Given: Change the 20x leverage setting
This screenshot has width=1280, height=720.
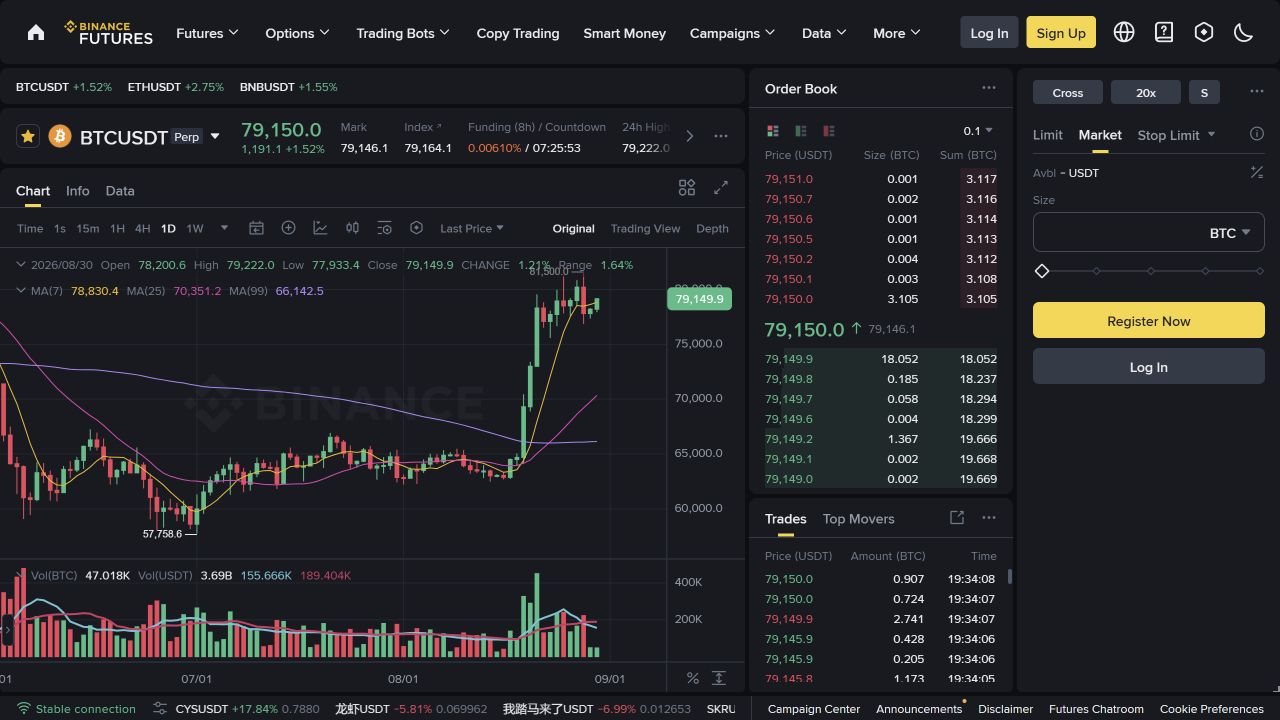Looking at the screenshot, I should coord(1146,92).
